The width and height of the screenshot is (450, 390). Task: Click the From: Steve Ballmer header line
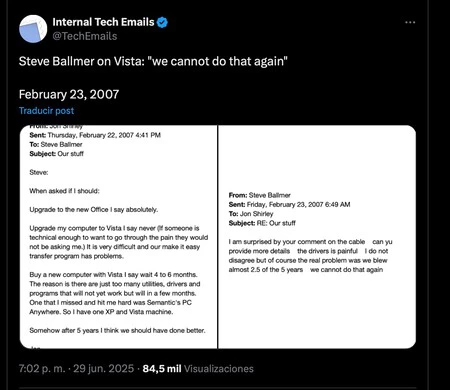coord(260,195)
